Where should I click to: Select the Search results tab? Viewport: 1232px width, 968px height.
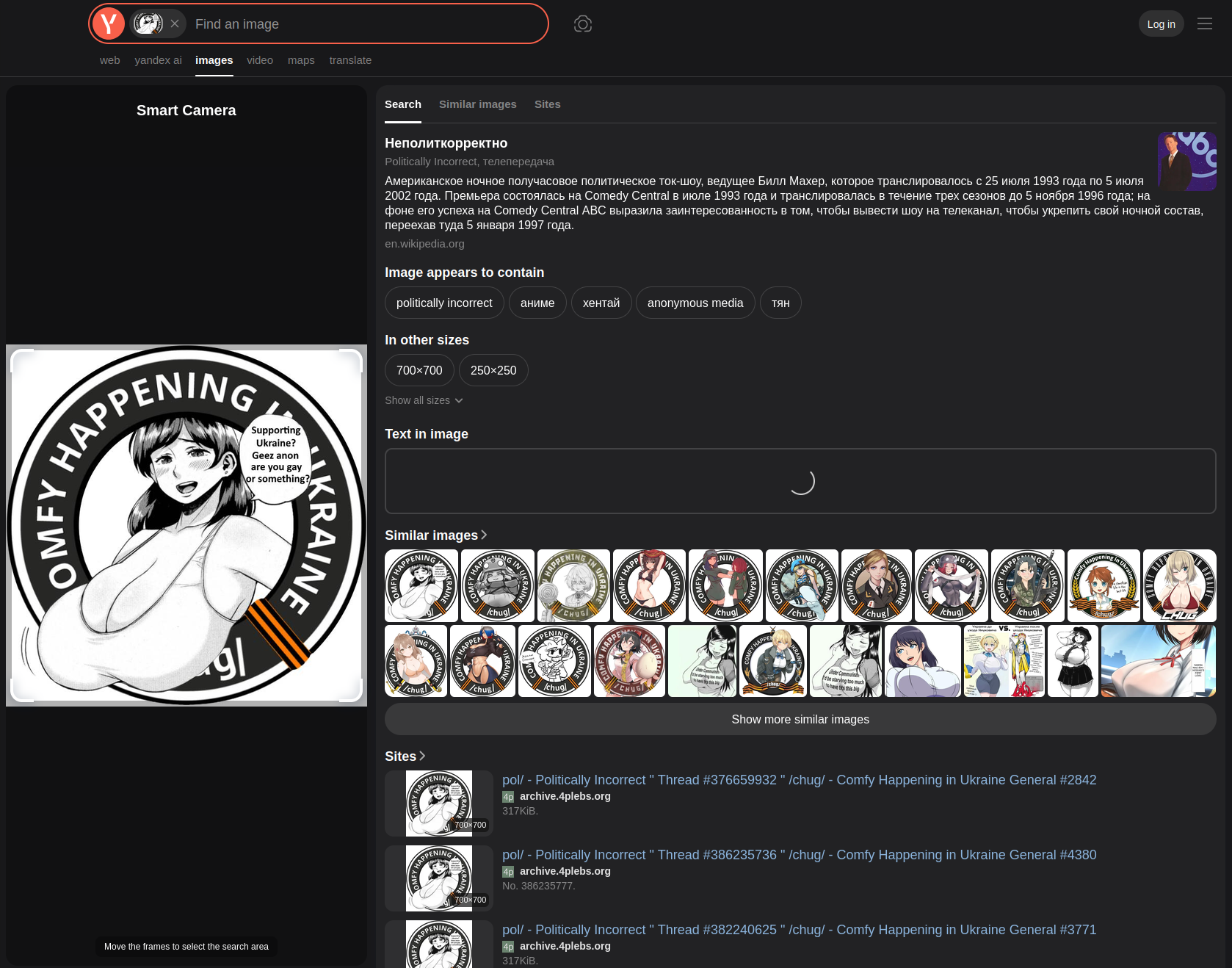pos(403,104)
